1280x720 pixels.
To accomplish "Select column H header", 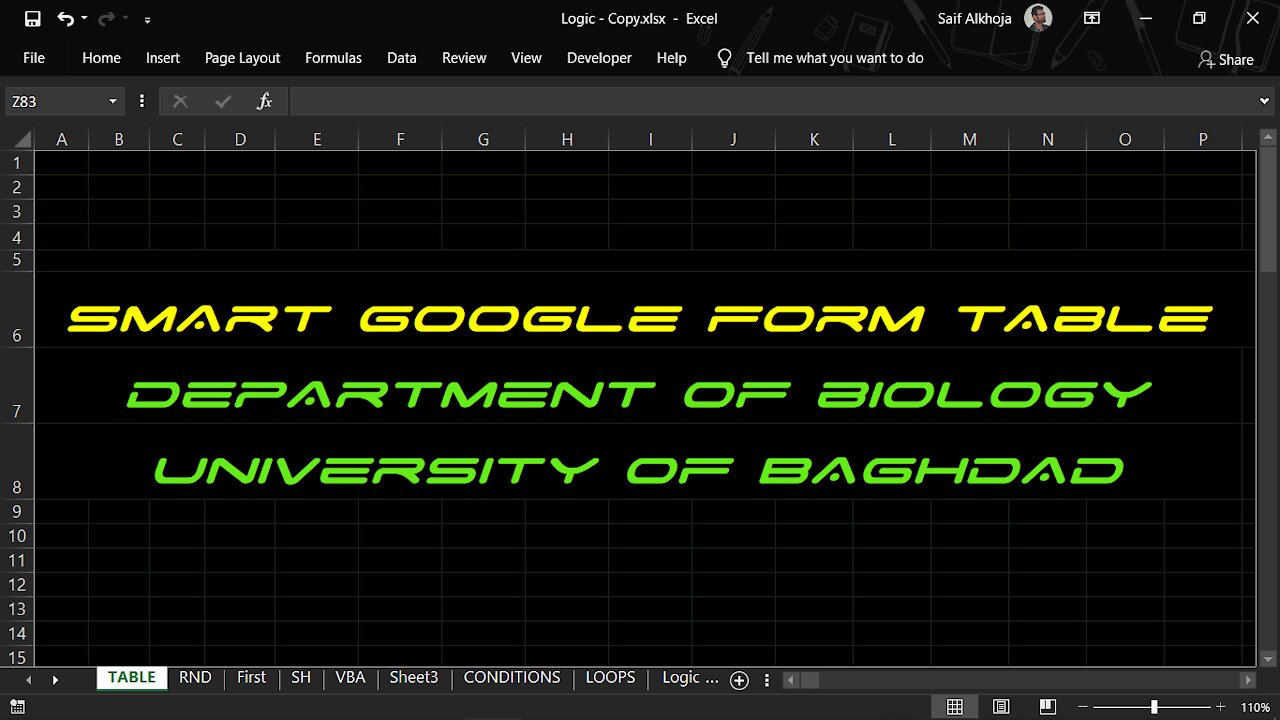I will (x=567, y=140).
